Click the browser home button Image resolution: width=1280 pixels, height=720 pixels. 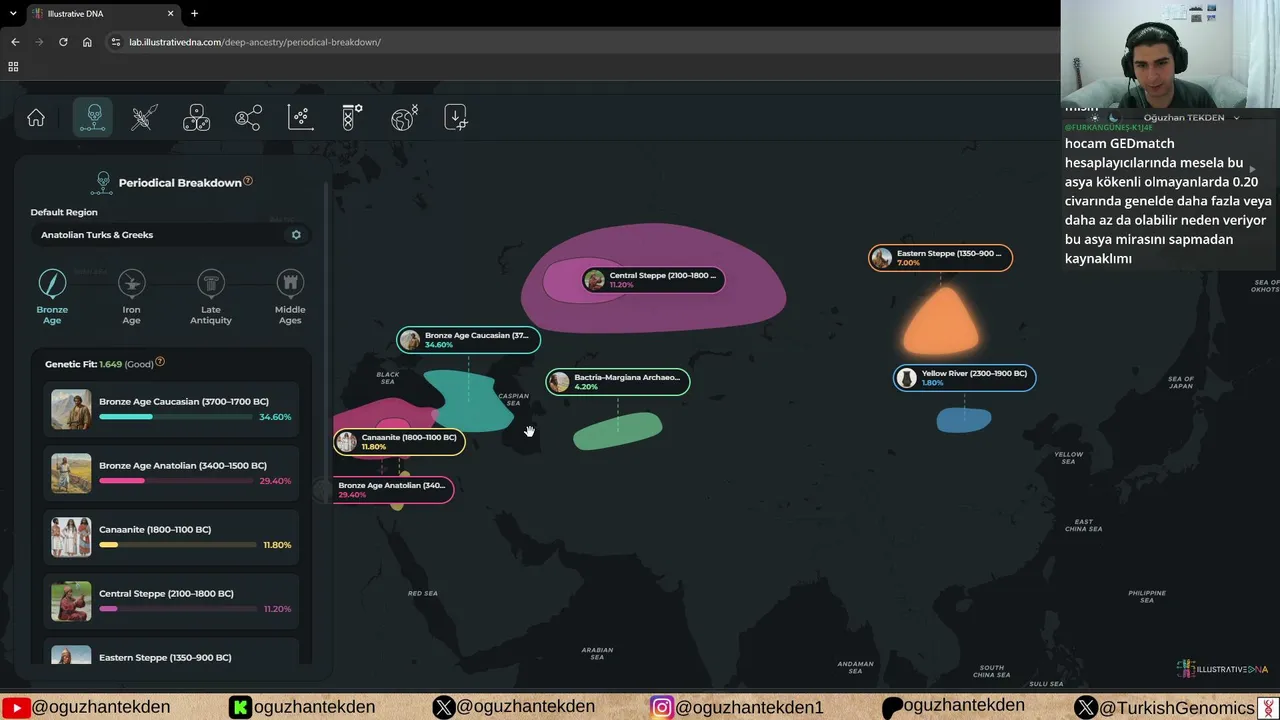coord(87,42)
